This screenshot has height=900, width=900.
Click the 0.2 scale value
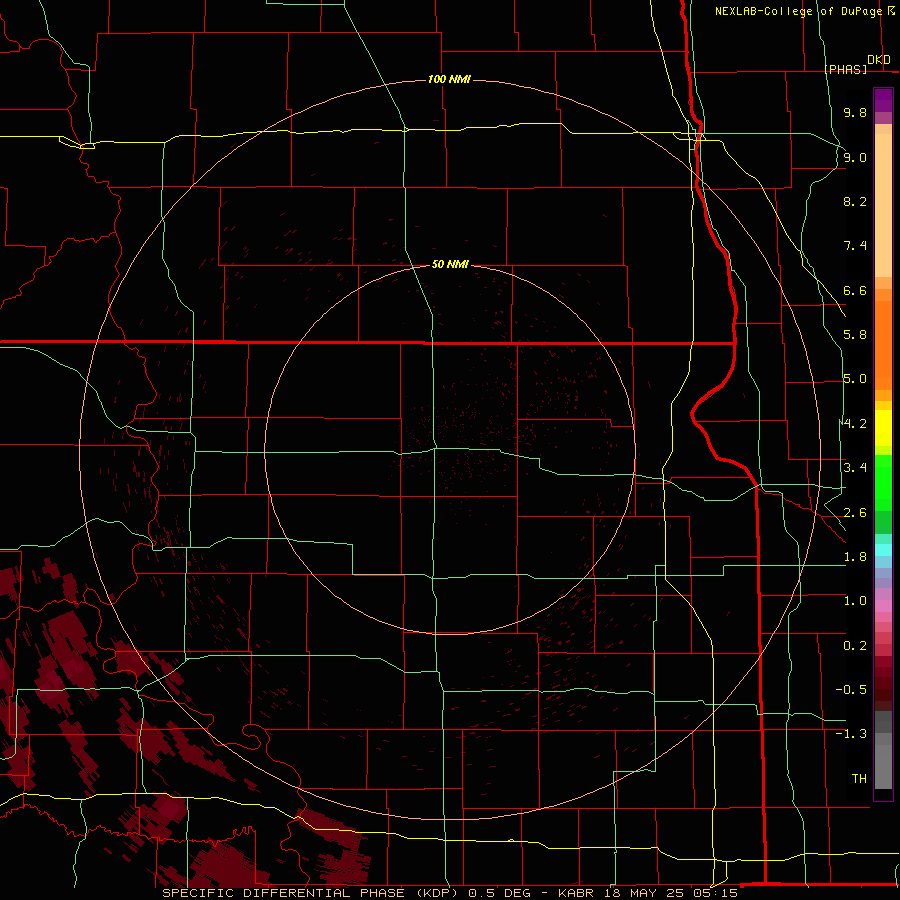pos(855,646)
